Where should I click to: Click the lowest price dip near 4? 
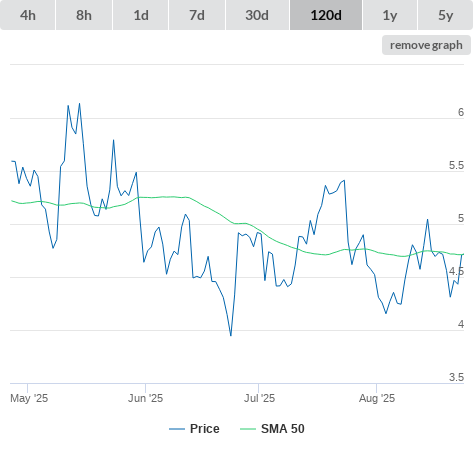tap(231, 335)
